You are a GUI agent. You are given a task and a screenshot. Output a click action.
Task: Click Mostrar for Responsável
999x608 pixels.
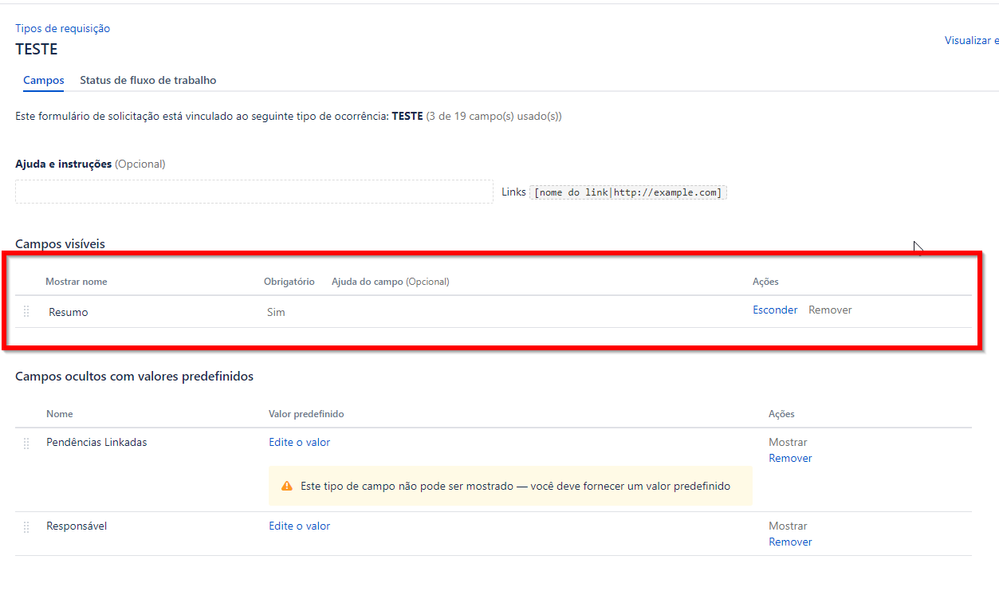point(787,526)
